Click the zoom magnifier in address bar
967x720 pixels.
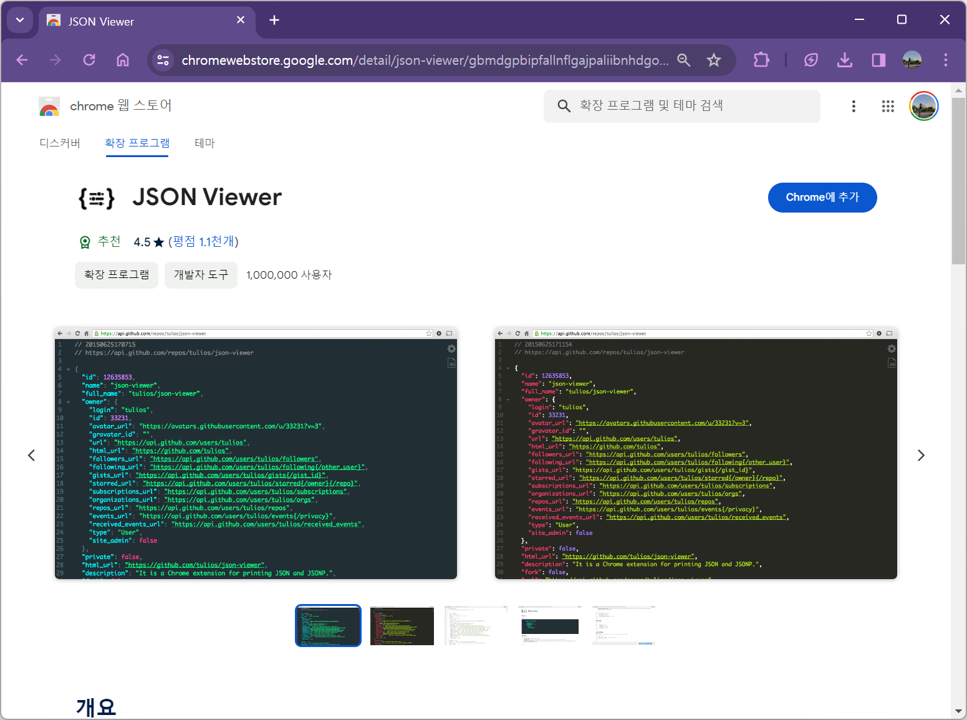point(683,60)
